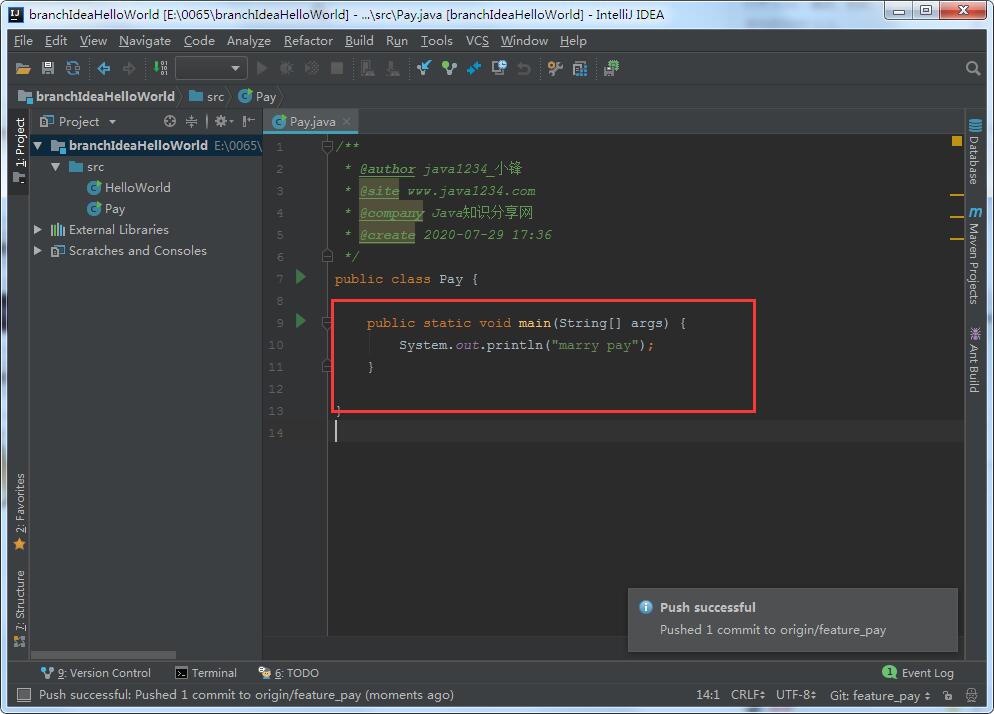Click the Search Everywhere magnifier icon
994x714 pixels.
point(973,68)
